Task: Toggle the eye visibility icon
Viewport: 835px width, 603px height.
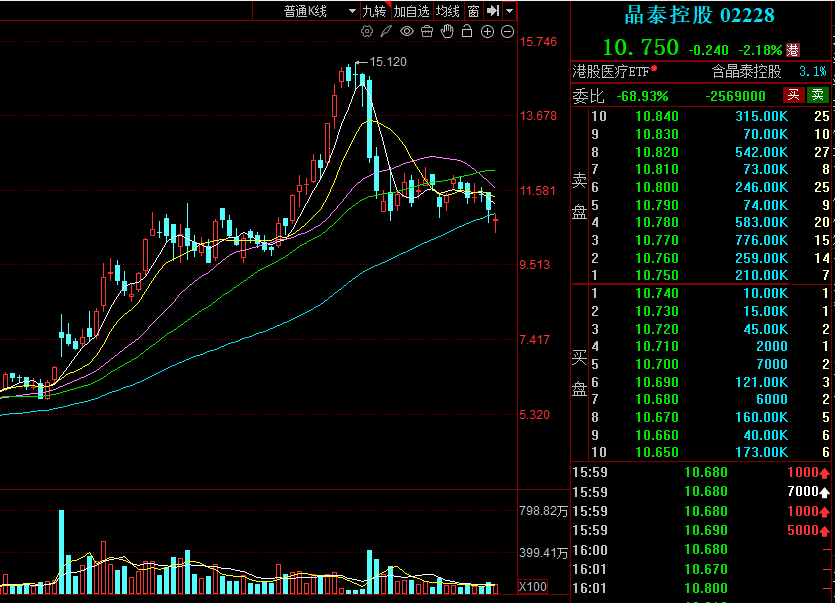Action: (407, 32)
